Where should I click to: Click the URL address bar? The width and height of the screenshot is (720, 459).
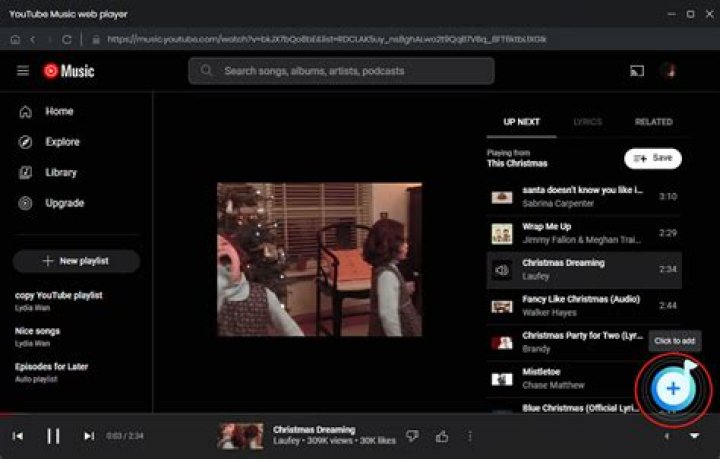[x=326, y=39]
